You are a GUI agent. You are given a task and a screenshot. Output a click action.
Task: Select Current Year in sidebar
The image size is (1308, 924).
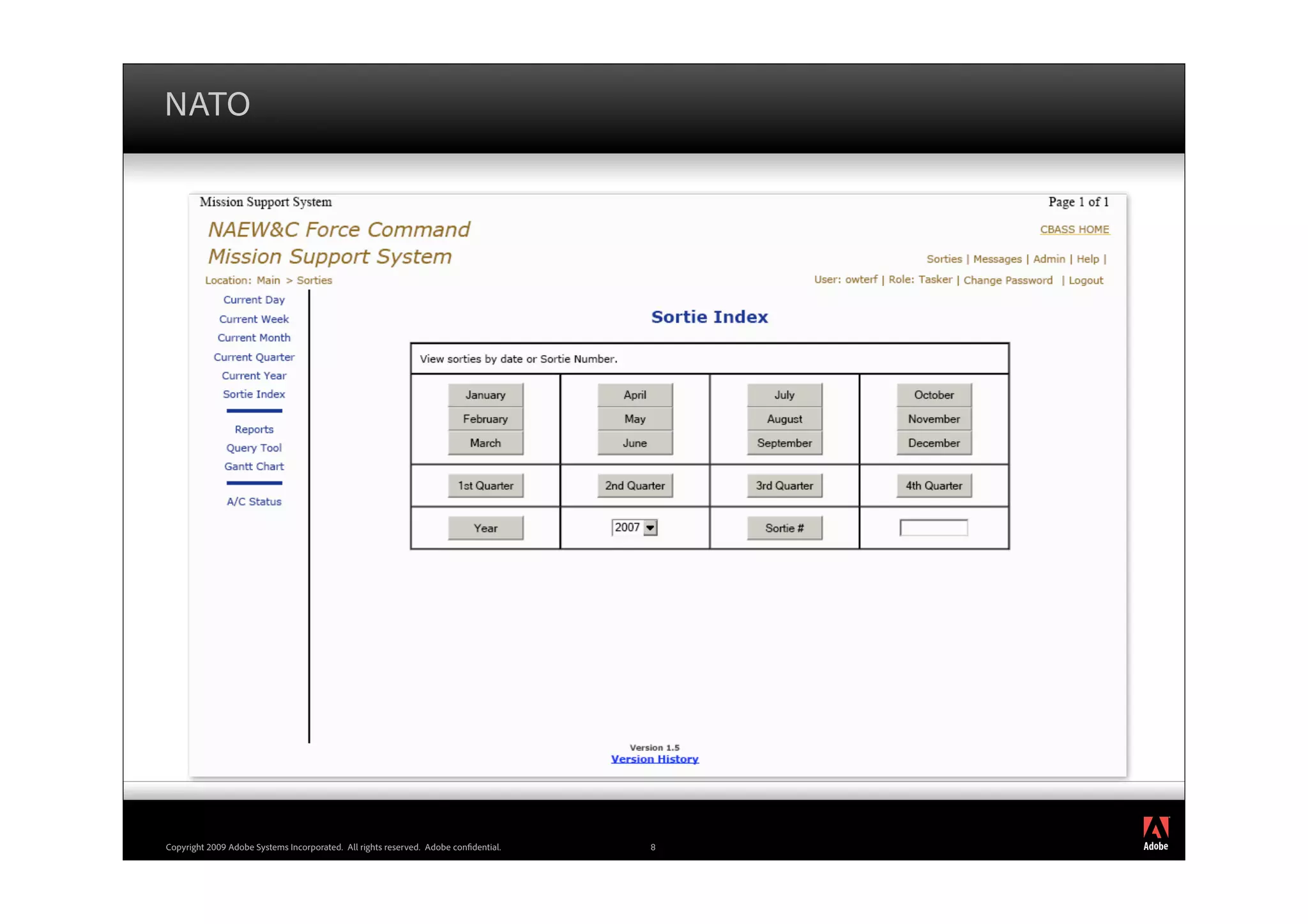click(254, 375)
